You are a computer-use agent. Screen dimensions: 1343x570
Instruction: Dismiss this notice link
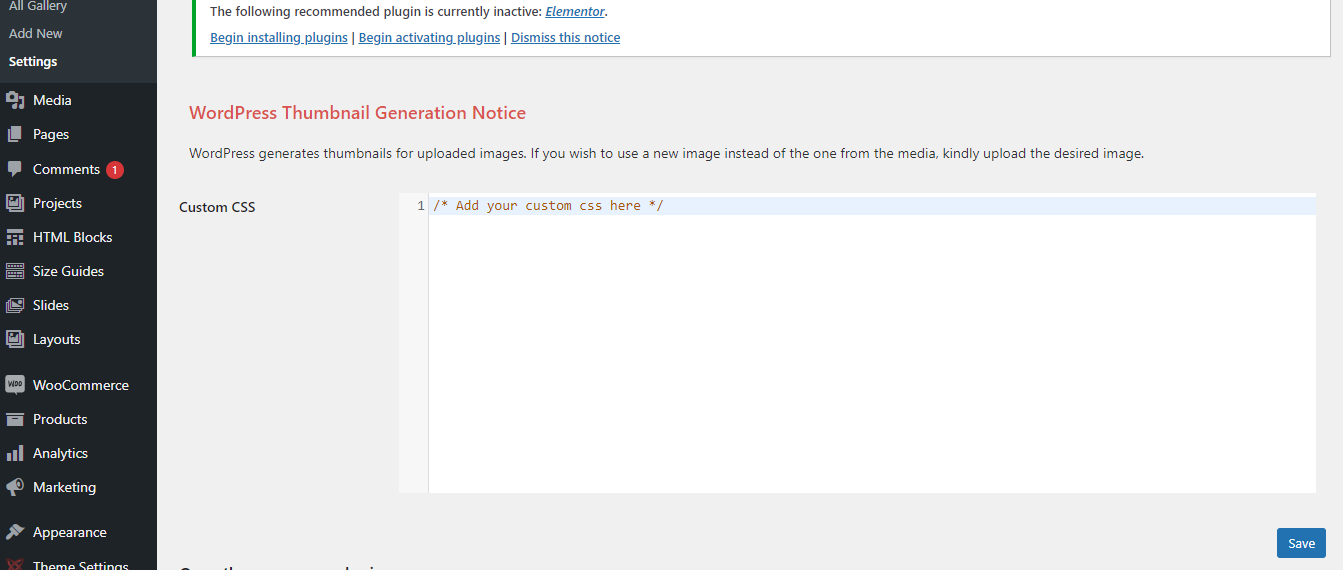click(565, 38)
